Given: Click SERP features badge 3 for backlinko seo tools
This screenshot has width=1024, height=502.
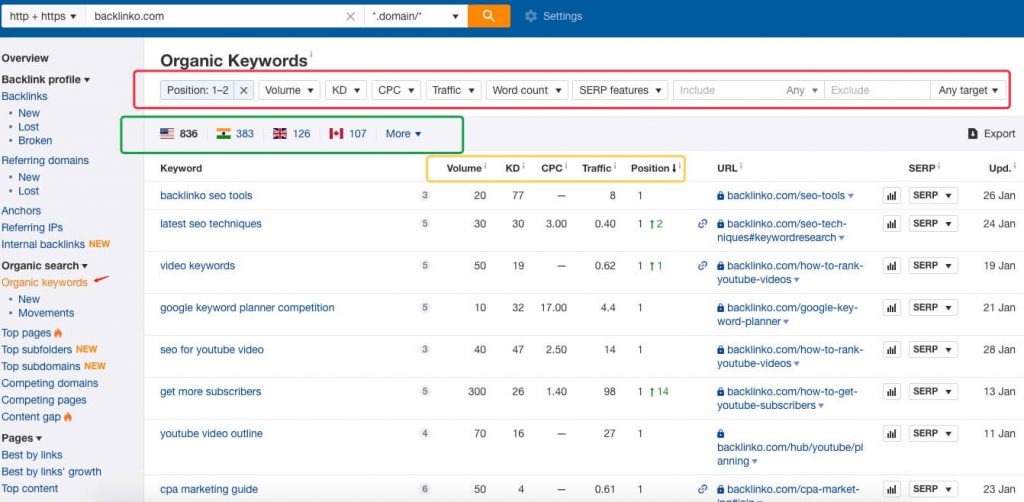Looking at the screenshot, I should [x=425, y=195].
